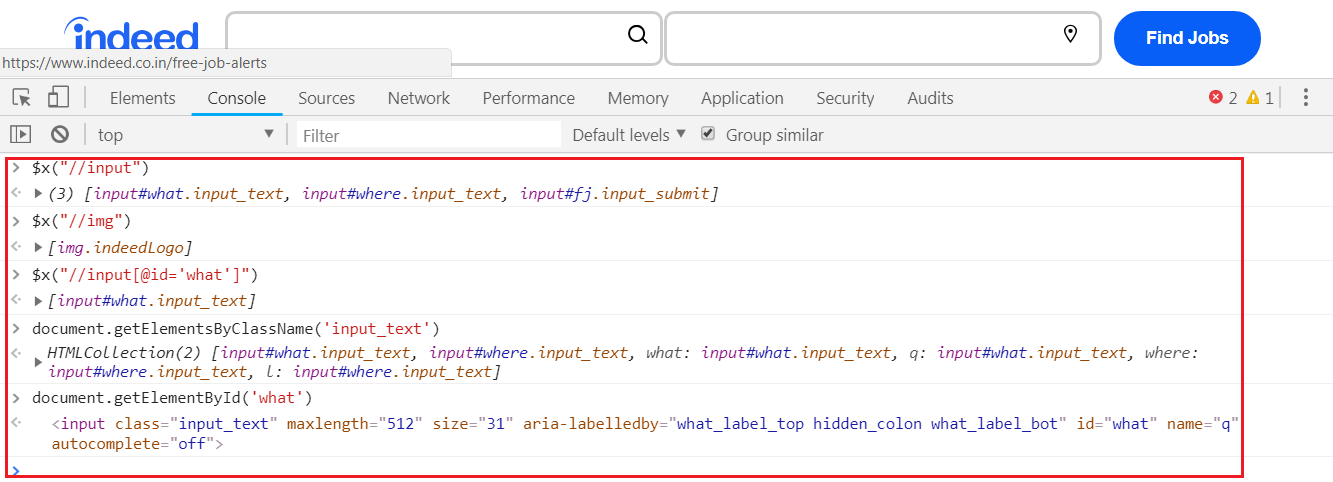Toggle the Group similar checkbox

(x=708, y=133)
